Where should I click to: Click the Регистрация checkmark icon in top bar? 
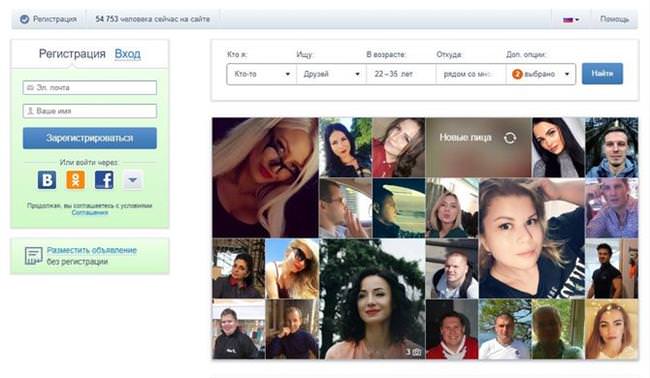(x=24, y=19)
